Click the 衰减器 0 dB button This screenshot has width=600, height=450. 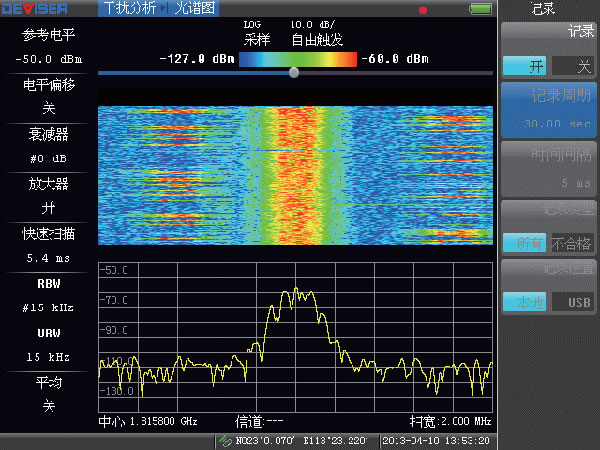click(48, 145)
